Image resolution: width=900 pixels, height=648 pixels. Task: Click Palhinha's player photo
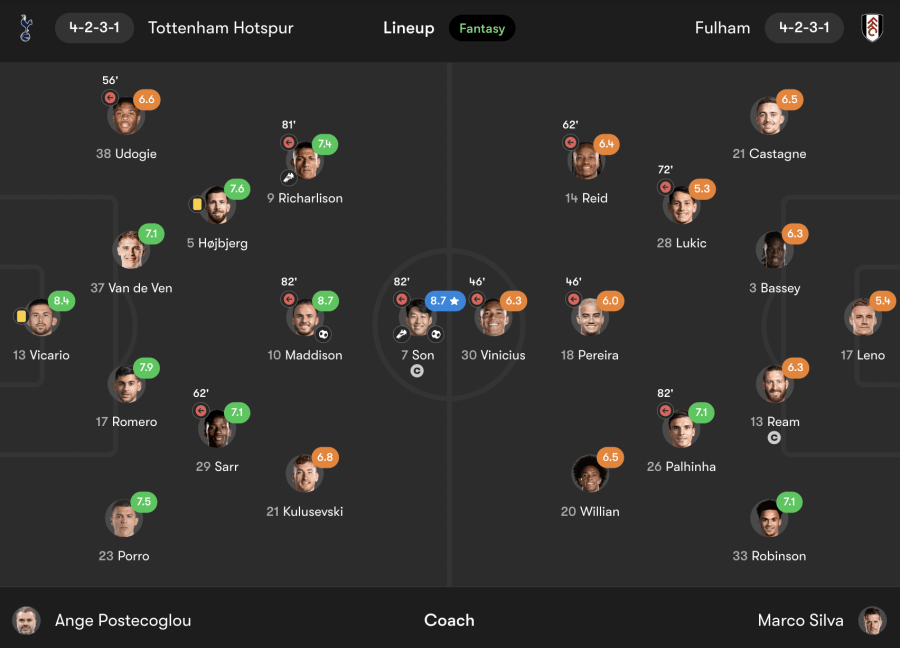point(679,429)
